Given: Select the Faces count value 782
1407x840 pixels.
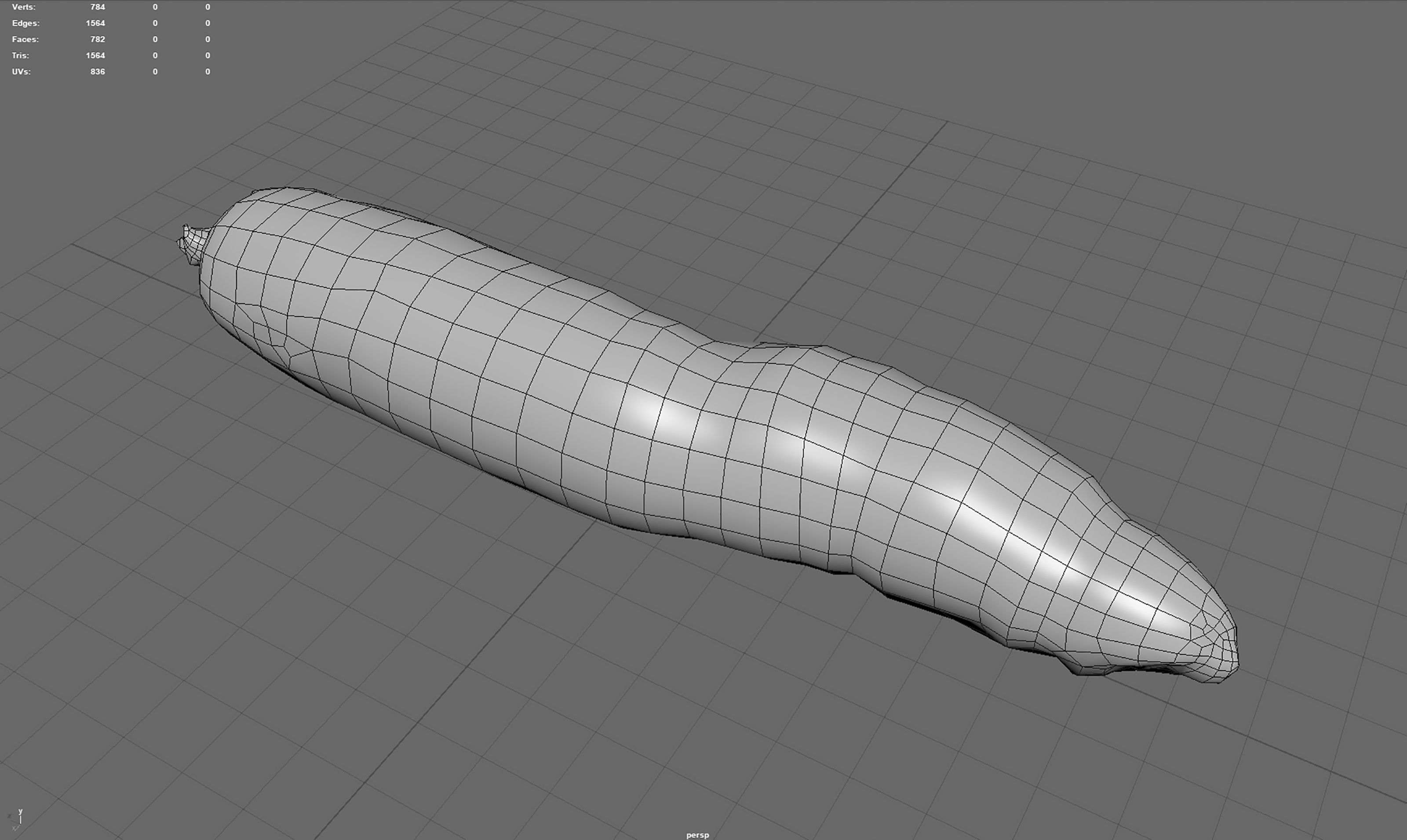Looking at the screenshot, I should (97, 39).
